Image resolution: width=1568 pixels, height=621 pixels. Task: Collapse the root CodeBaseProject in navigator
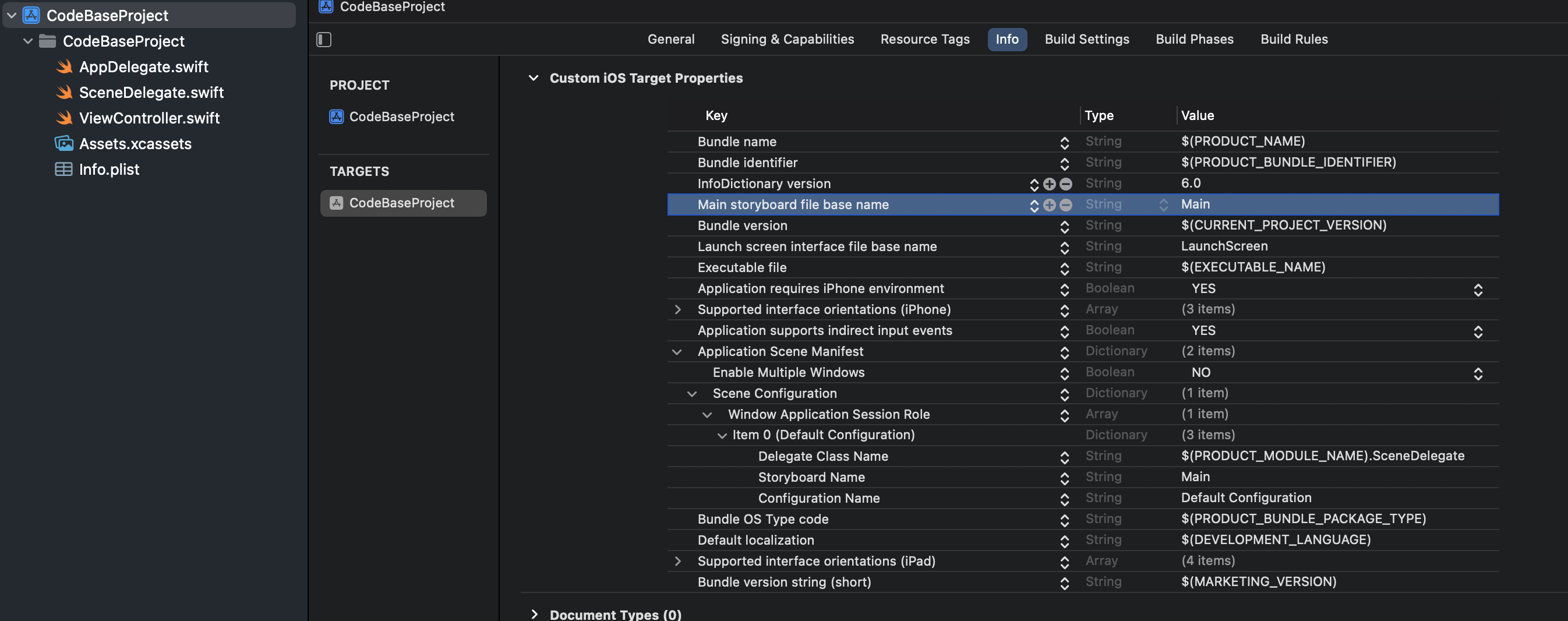point(12,15)
